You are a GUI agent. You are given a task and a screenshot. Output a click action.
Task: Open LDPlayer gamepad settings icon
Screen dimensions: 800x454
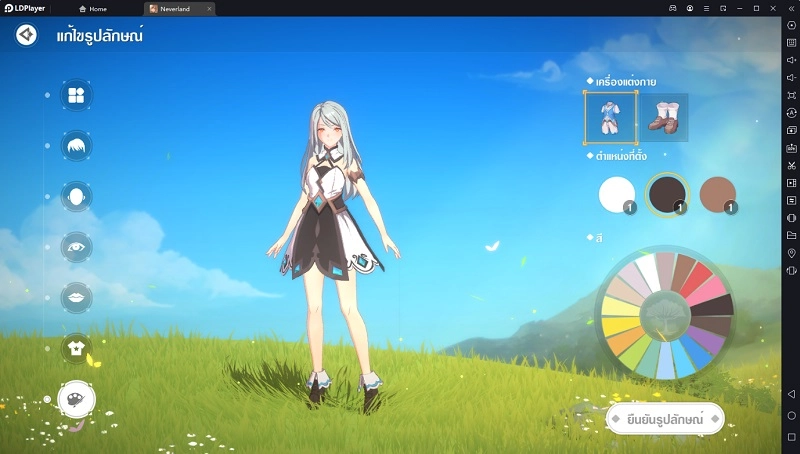click(x=673, y=8)
